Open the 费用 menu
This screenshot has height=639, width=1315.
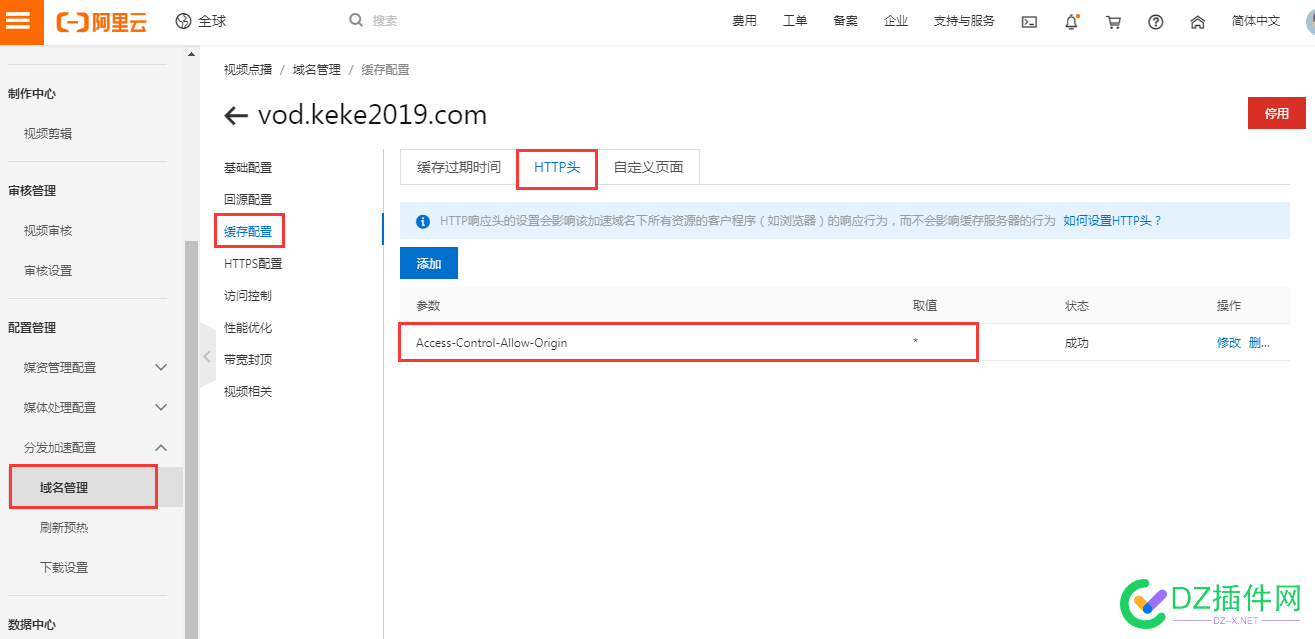[744, 21]
